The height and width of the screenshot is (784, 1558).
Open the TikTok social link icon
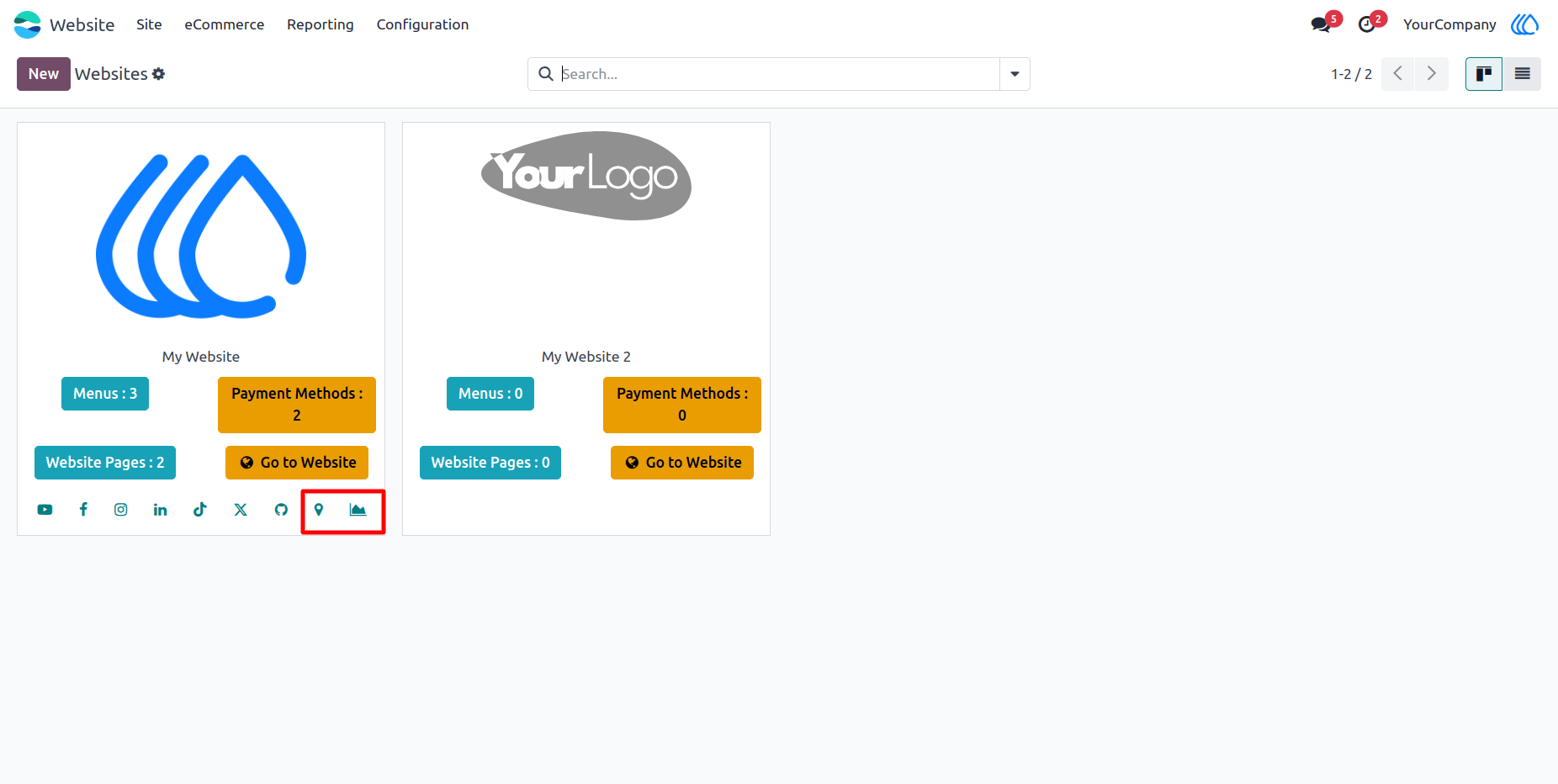(x=199, y=510)
